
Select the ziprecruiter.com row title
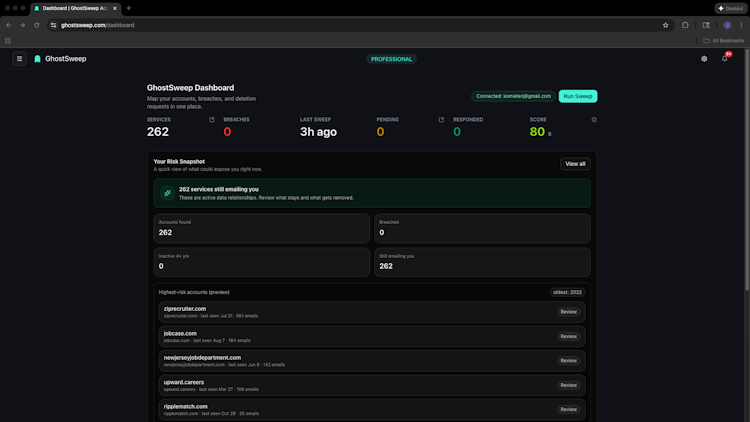(x=185, y=309)
